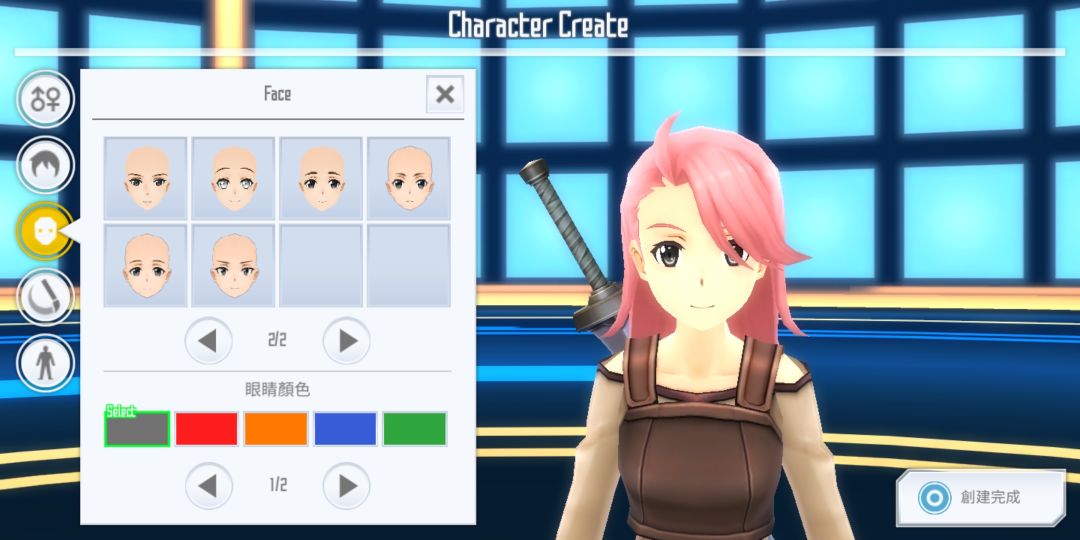Select the face category icon
The height and width of the screenshot is (540, 1080).
pos(45,231)
